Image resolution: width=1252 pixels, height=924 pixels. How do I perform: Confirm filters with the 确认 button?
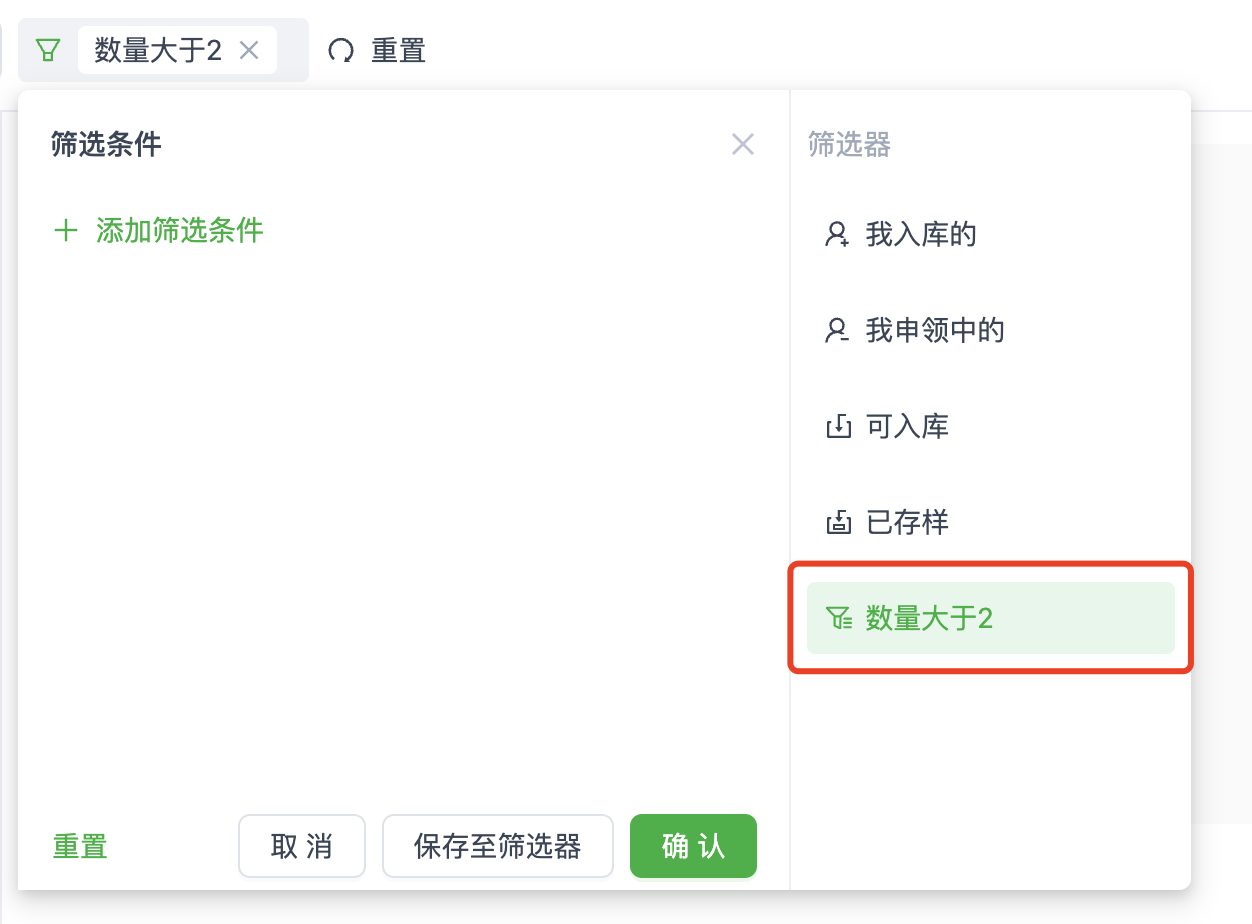(x=693, y=845)
